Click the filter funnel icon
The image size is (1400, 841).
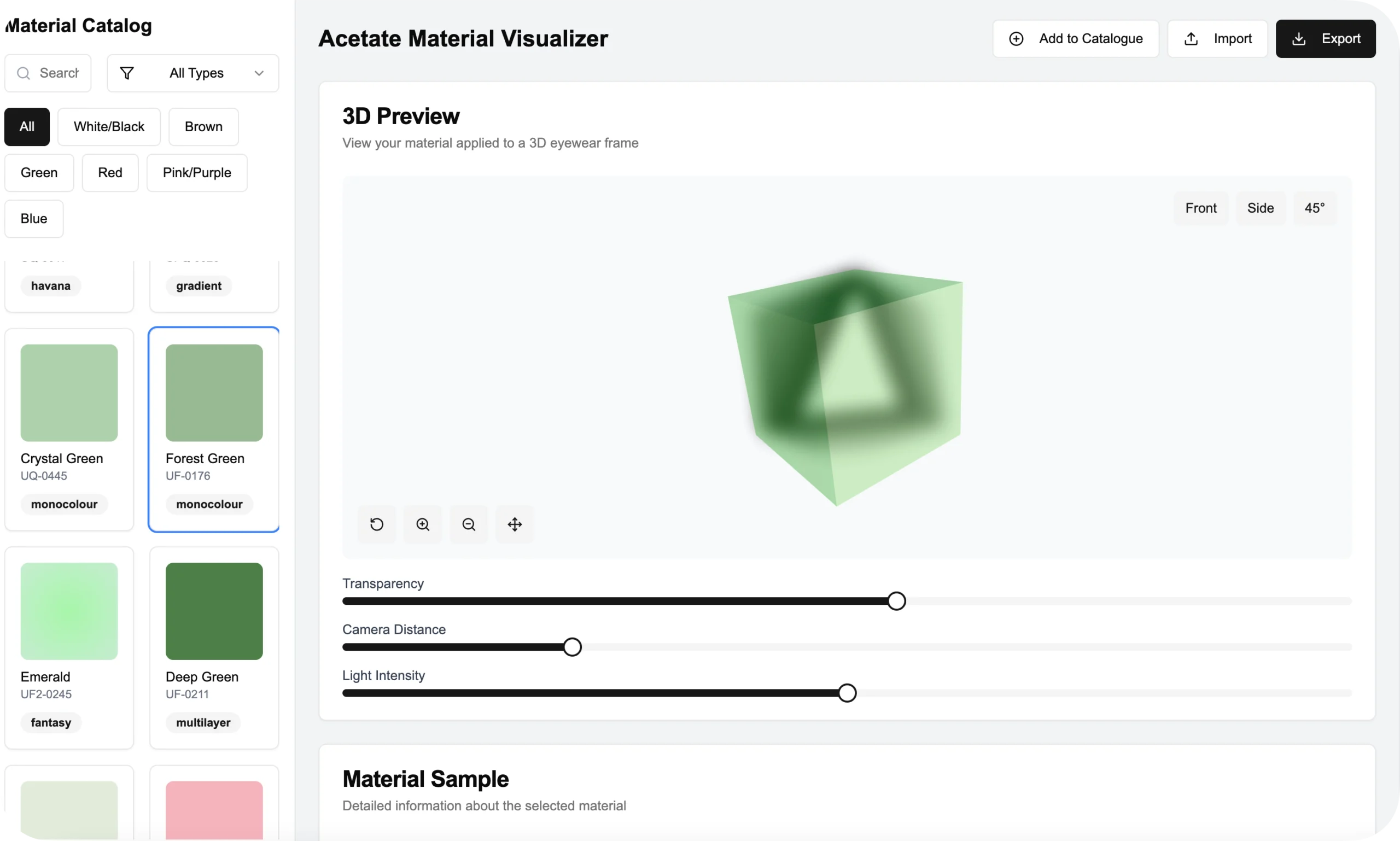126,73
